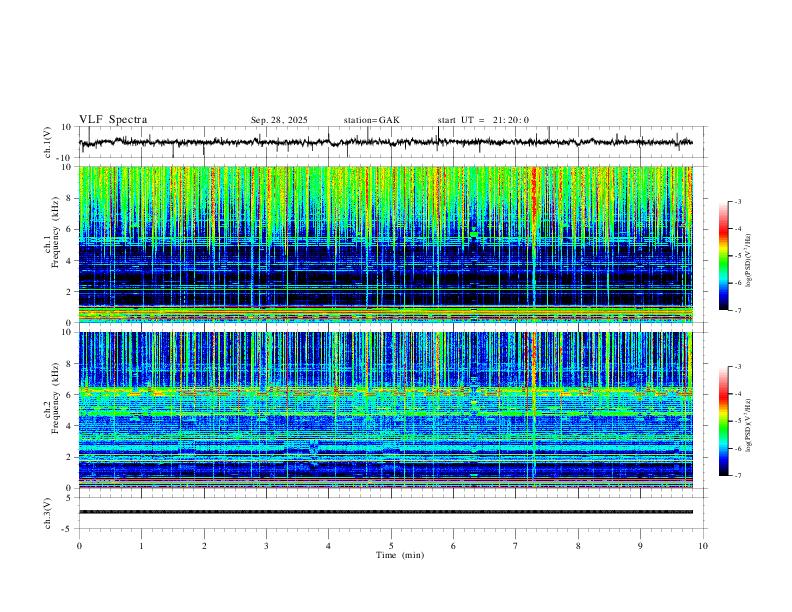Click the ch.3 voltage trace band
This screenshot has height=612, width=792.
tap(386, 512)
